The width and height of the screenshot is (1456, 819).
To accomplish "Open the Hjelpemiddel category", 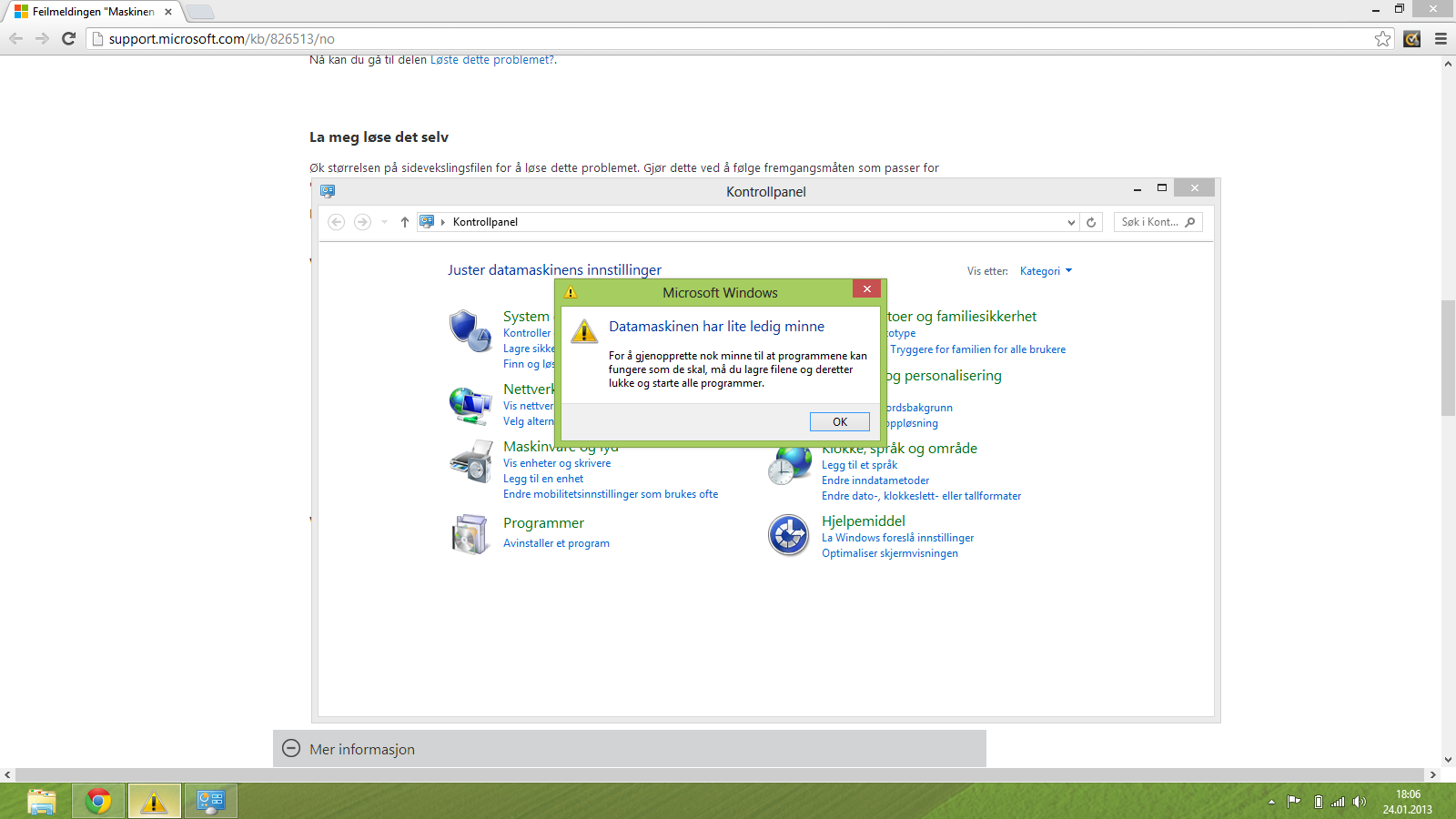I will pos(864,521).
